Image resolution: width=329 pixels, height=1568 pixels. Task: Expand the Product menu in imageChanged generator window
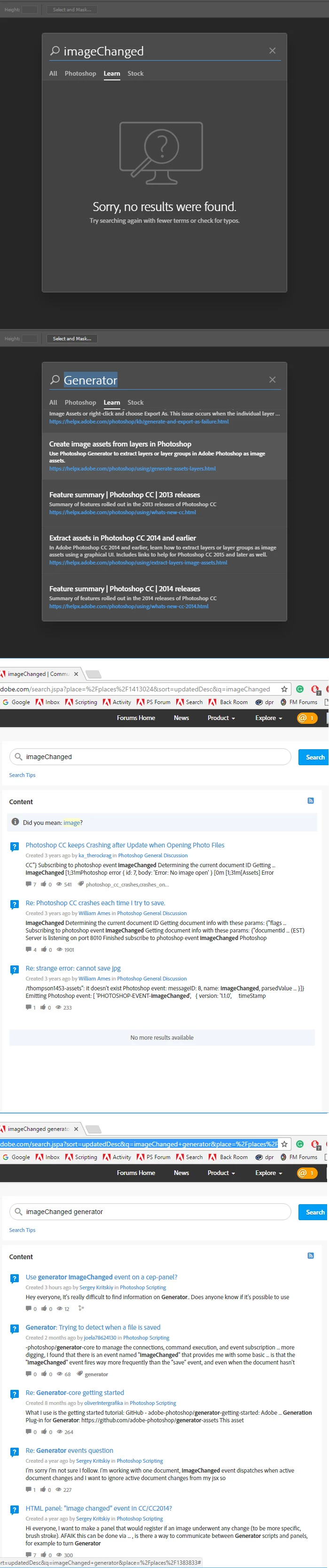pos(221,1173)
